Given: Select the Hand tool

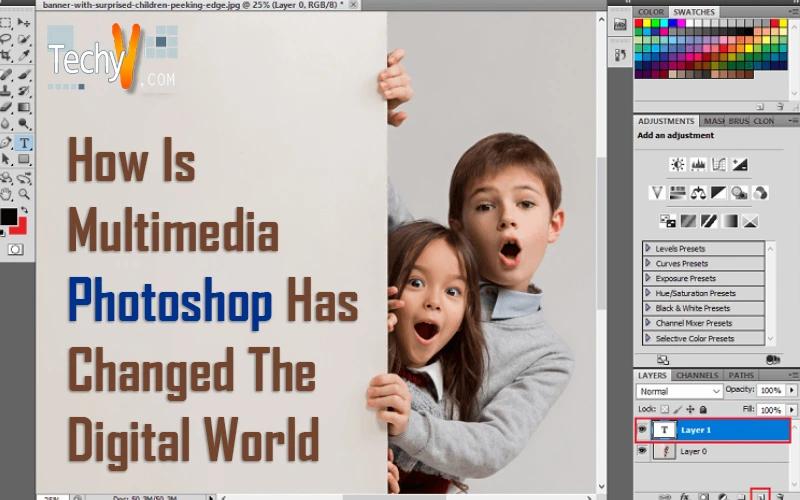Looking at the screenshot, I should 6,194.
